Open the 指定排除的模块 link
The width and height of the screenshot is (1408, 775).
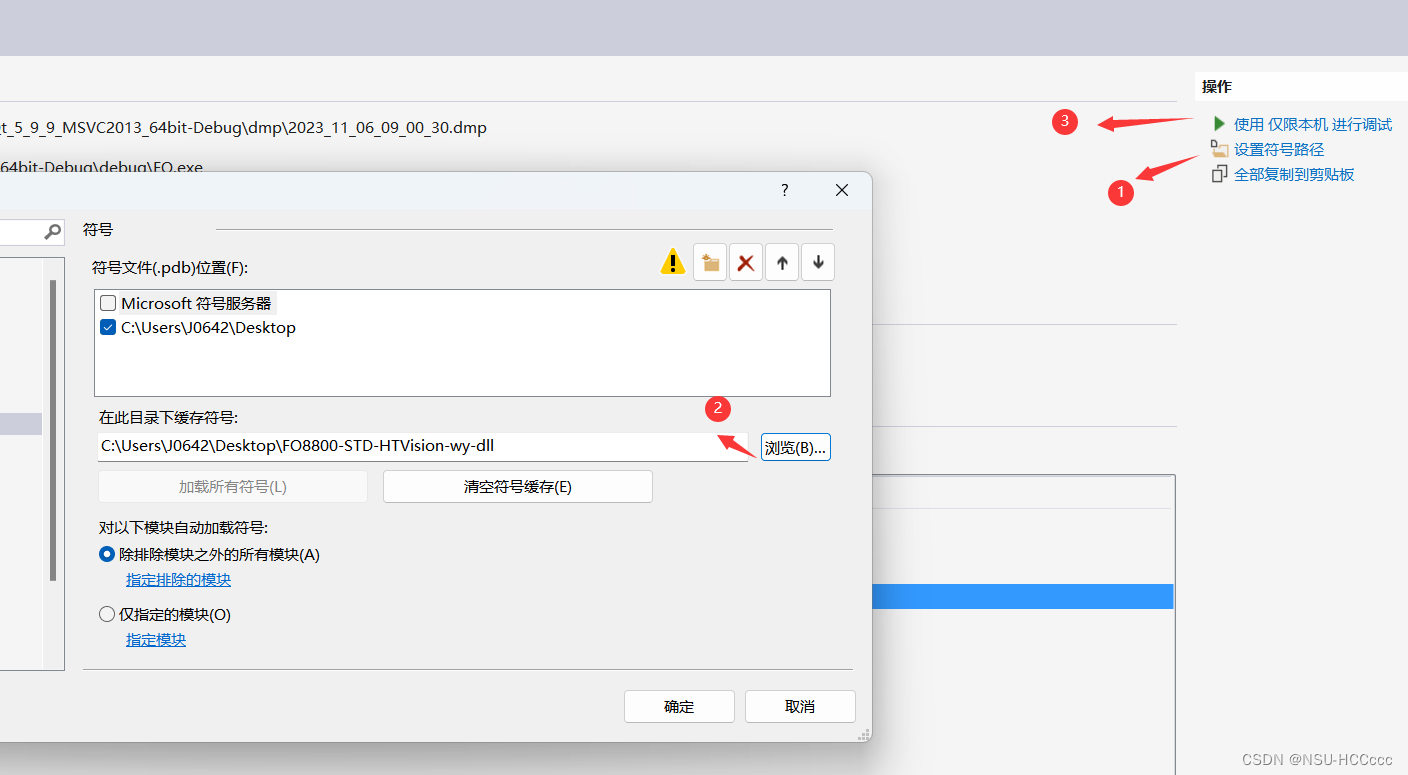click(x=177, y=580)
